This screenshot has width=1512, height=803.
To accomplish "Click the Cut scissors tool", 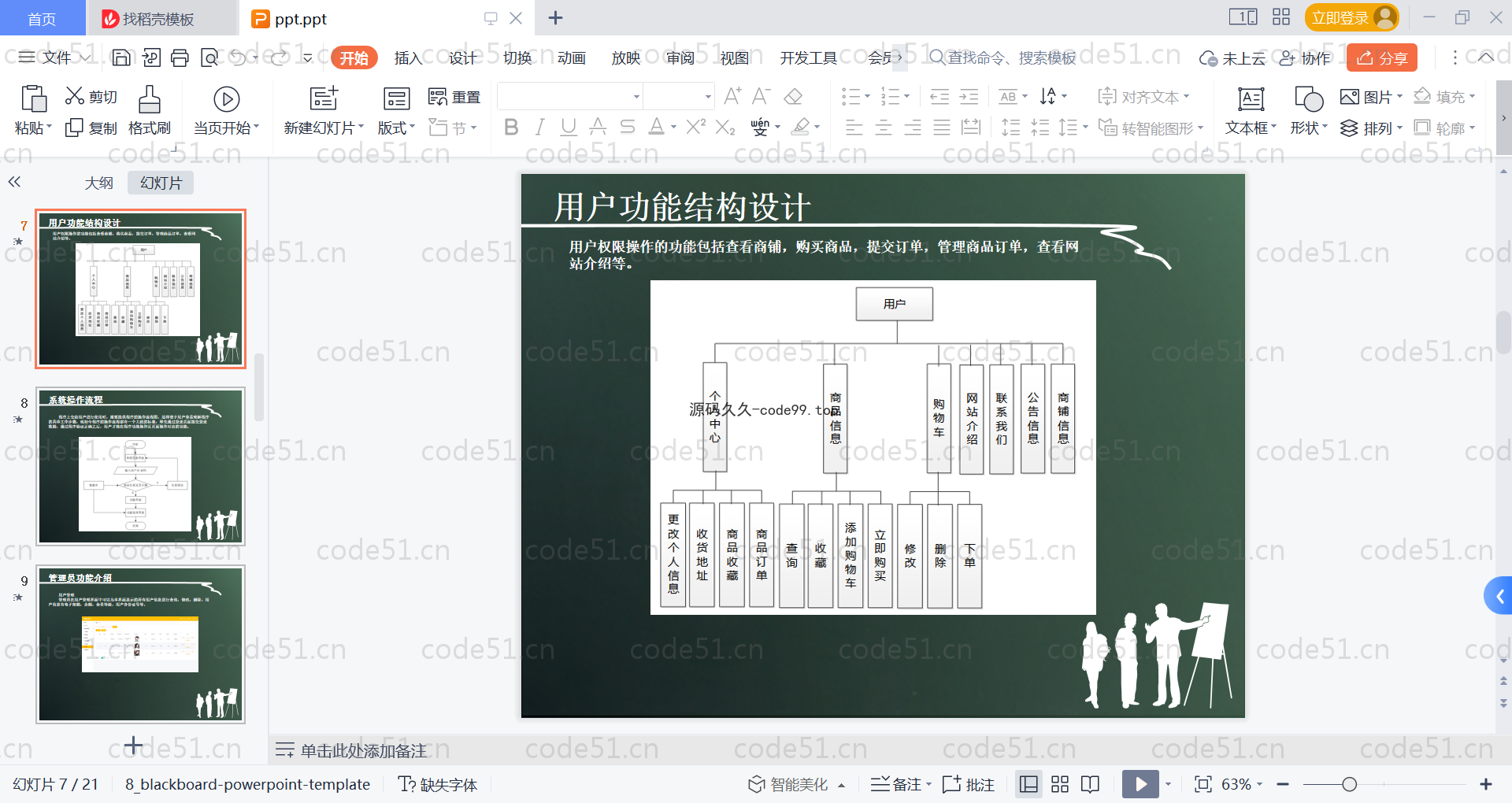I will pyautogui.click(x=91, y=97).
